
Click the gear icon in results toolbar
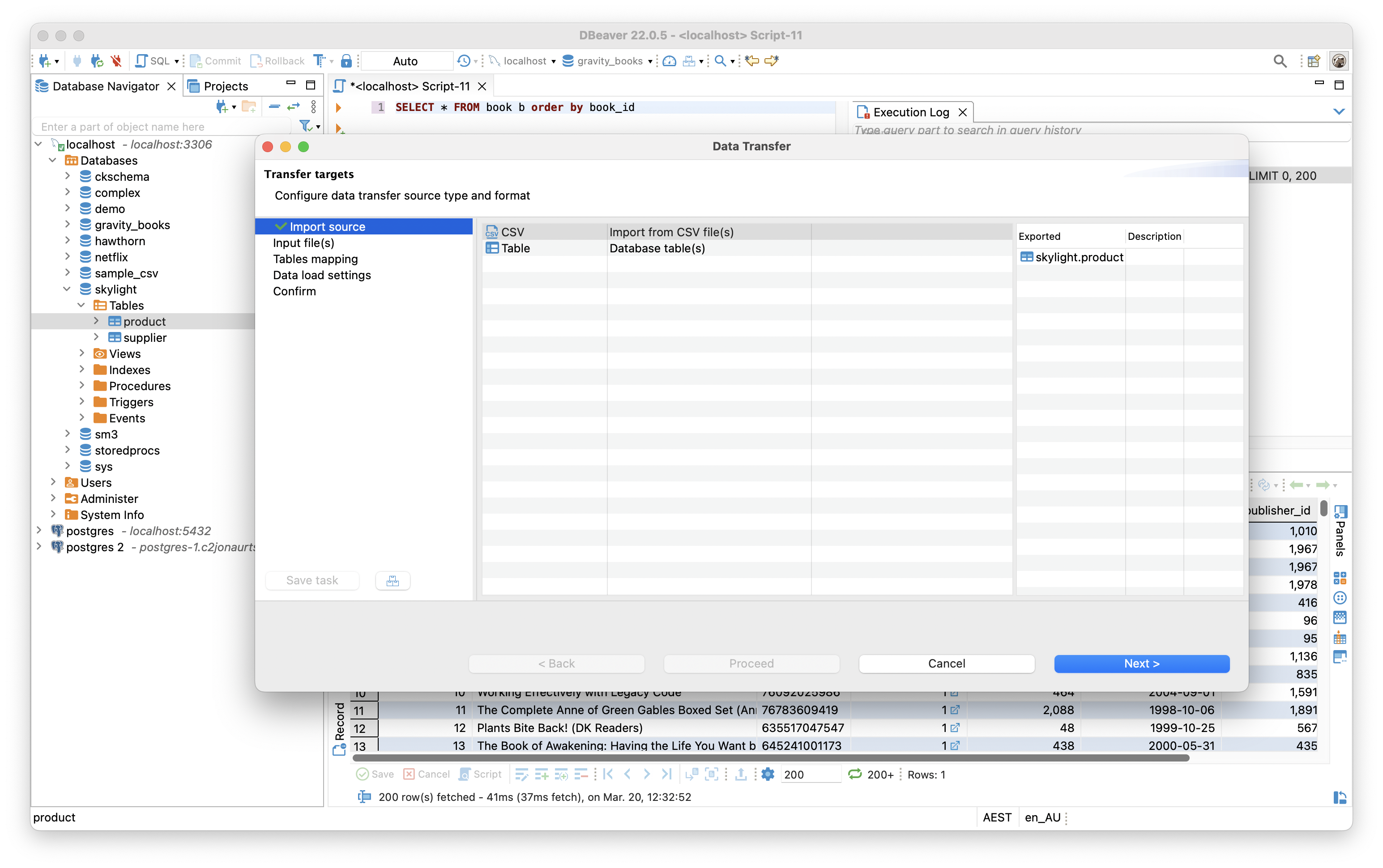point(768,774)
